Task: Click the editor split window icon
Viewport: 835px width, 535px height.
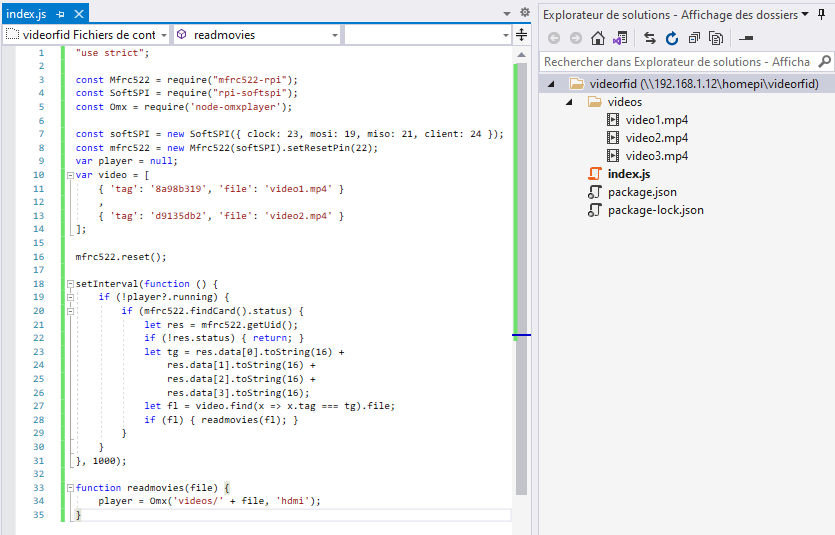Action: (521, 35)
